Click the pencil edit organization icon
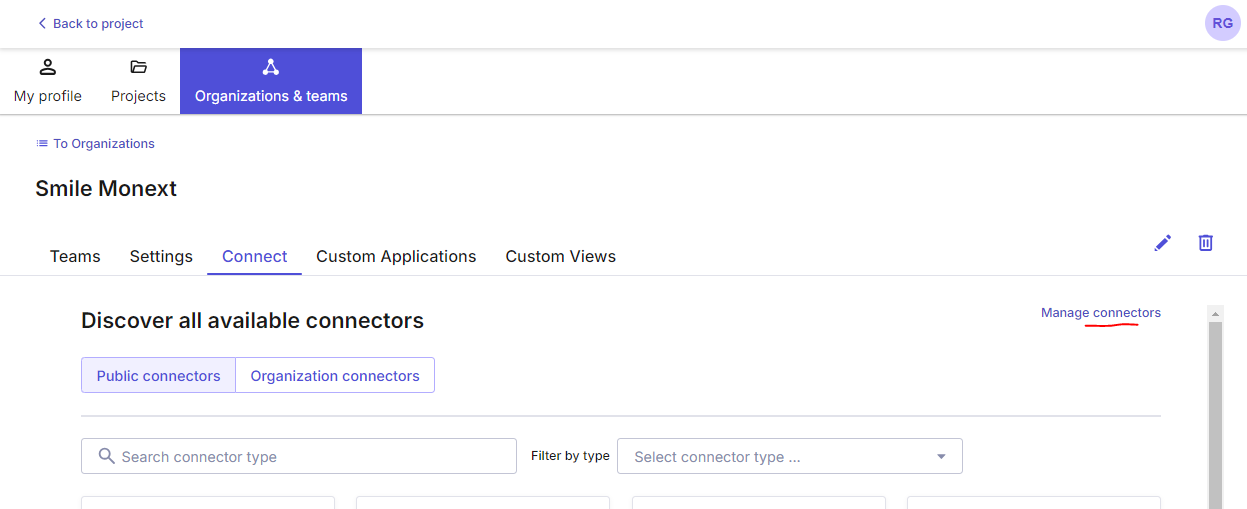The image size is (1247, 509). click(x=1162, y=243)
